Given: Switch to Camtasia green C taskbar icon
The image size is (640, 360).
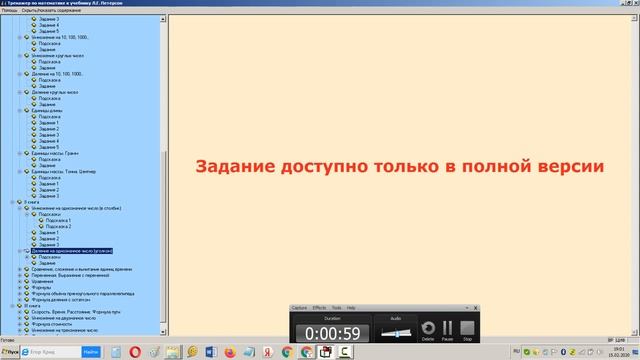Looking at the screenshot, I should [344, 352].
